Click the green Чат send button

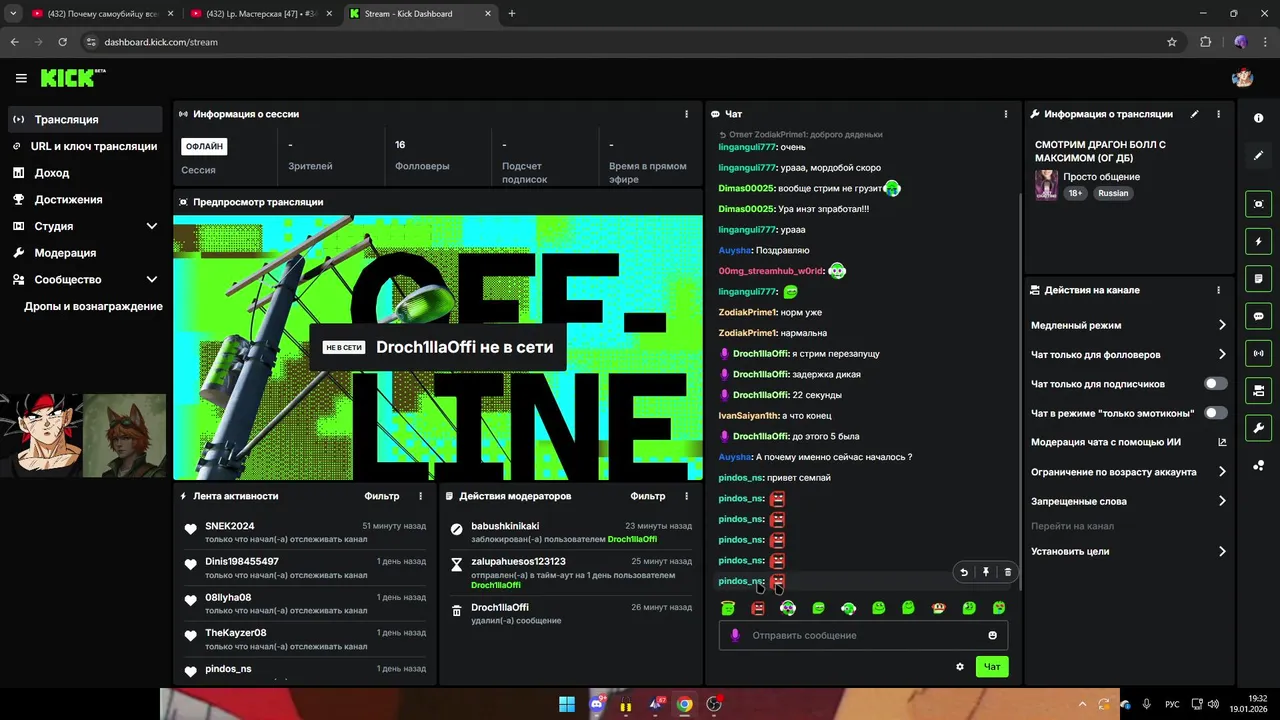[992, 666]
